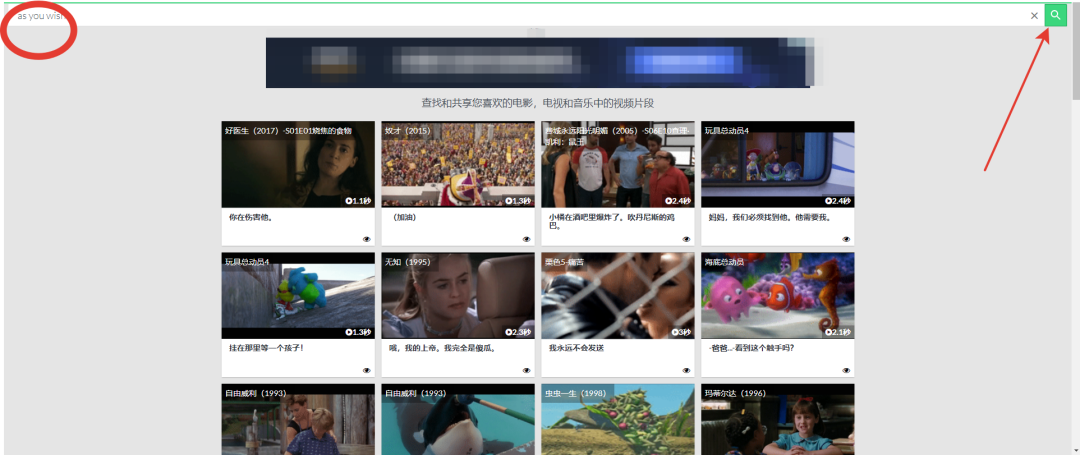Screen dimensions: 1080x455
Task: Click the title '海底总动员'
Action: click(x=724, y=262)
